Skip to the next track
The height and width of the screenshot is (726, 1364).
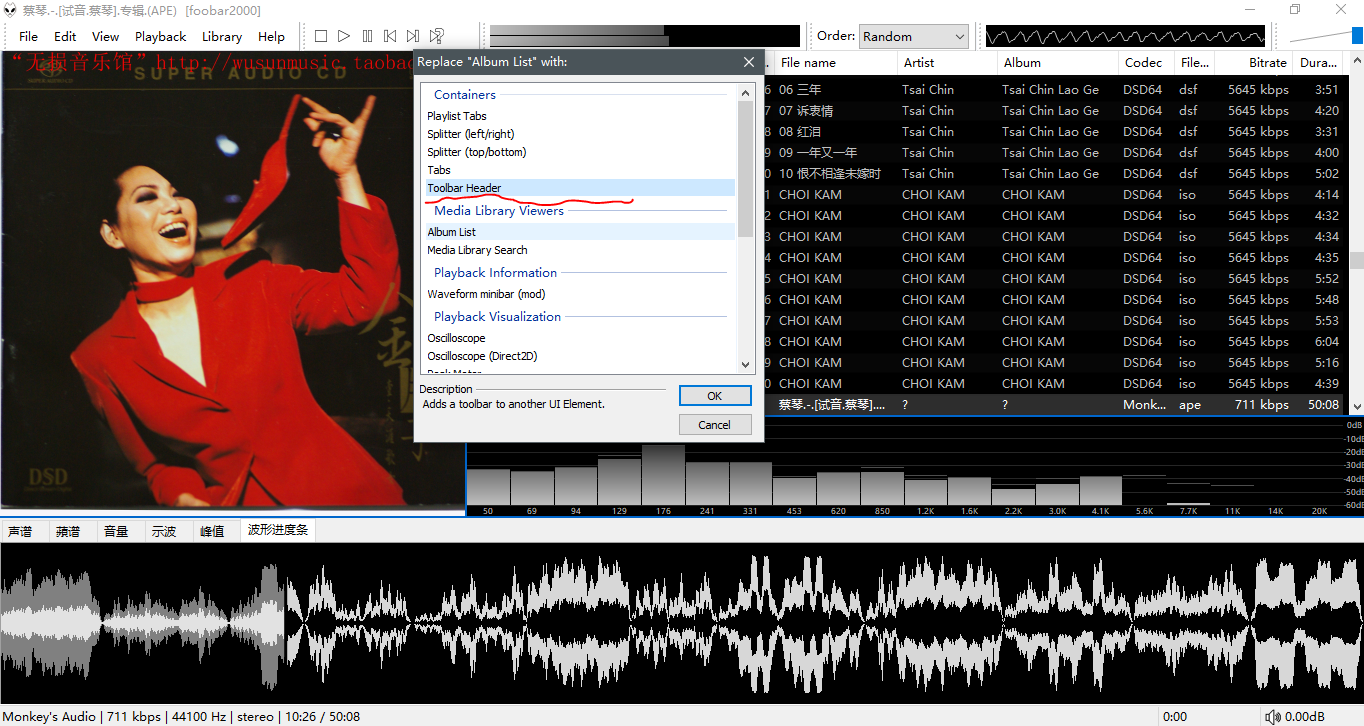tap(414, 36)
